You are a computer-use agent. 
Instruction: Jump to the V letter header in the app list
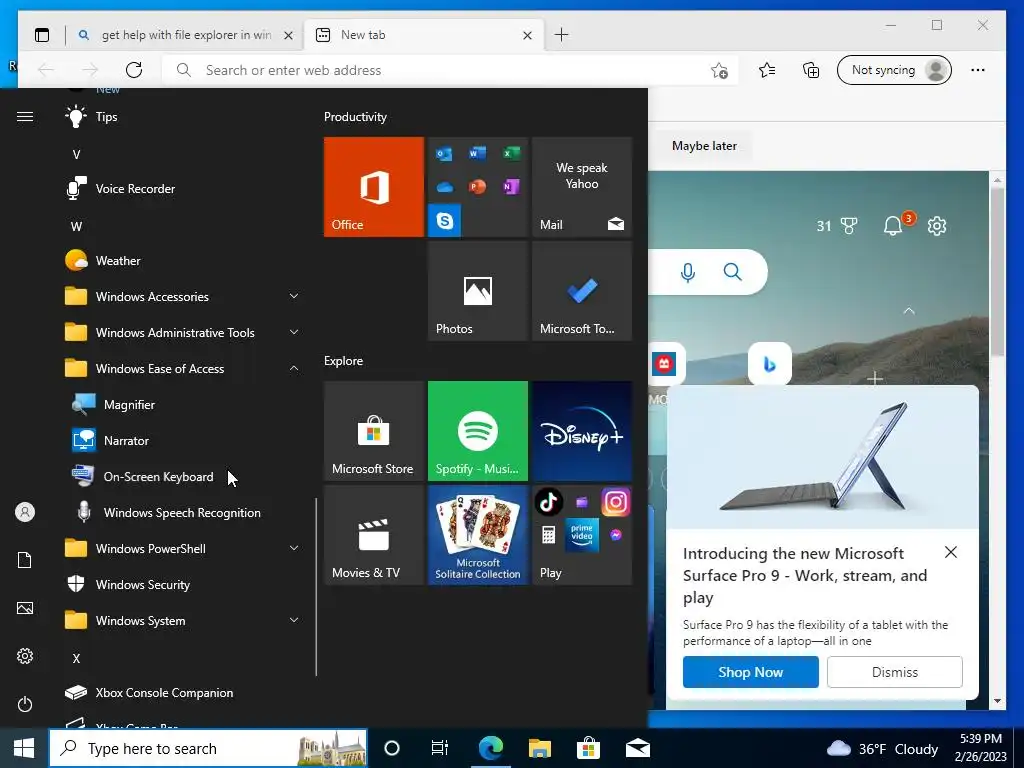point(76,155)
